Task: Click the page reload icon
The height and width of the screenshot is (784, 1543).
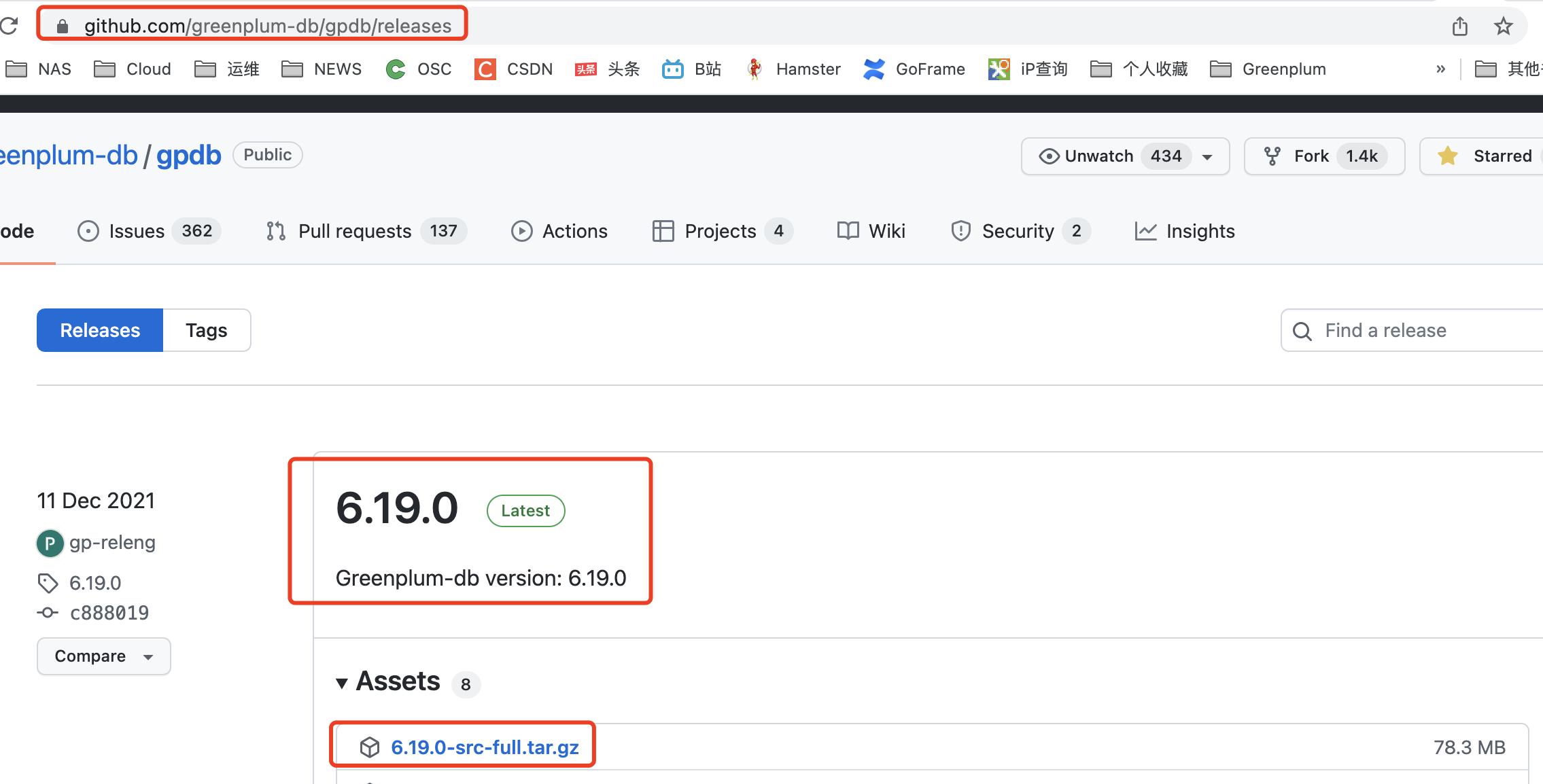Action: 10,26
